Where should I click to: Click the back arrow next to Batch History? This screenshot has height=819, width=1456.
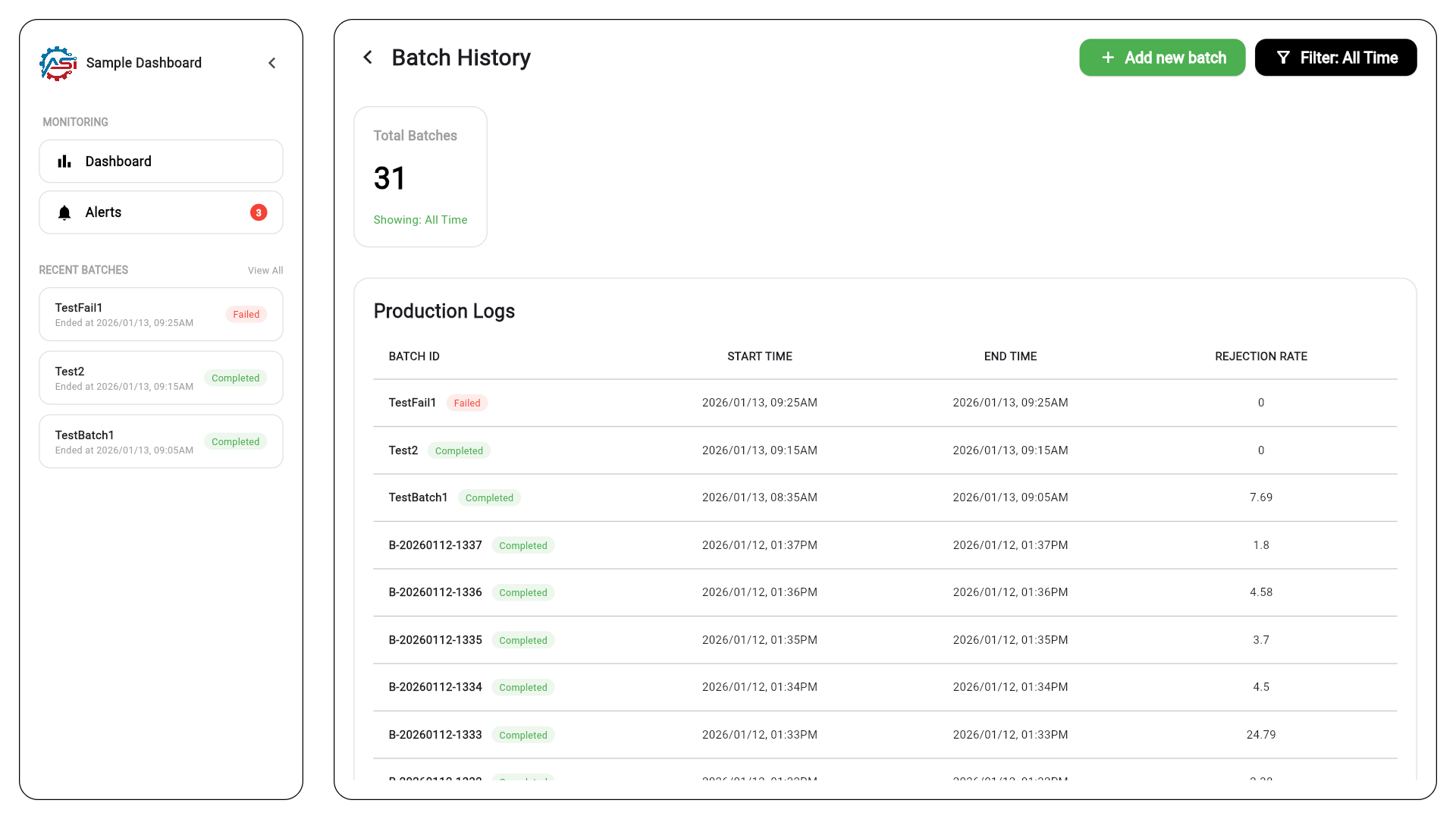[x=368, y=57]
